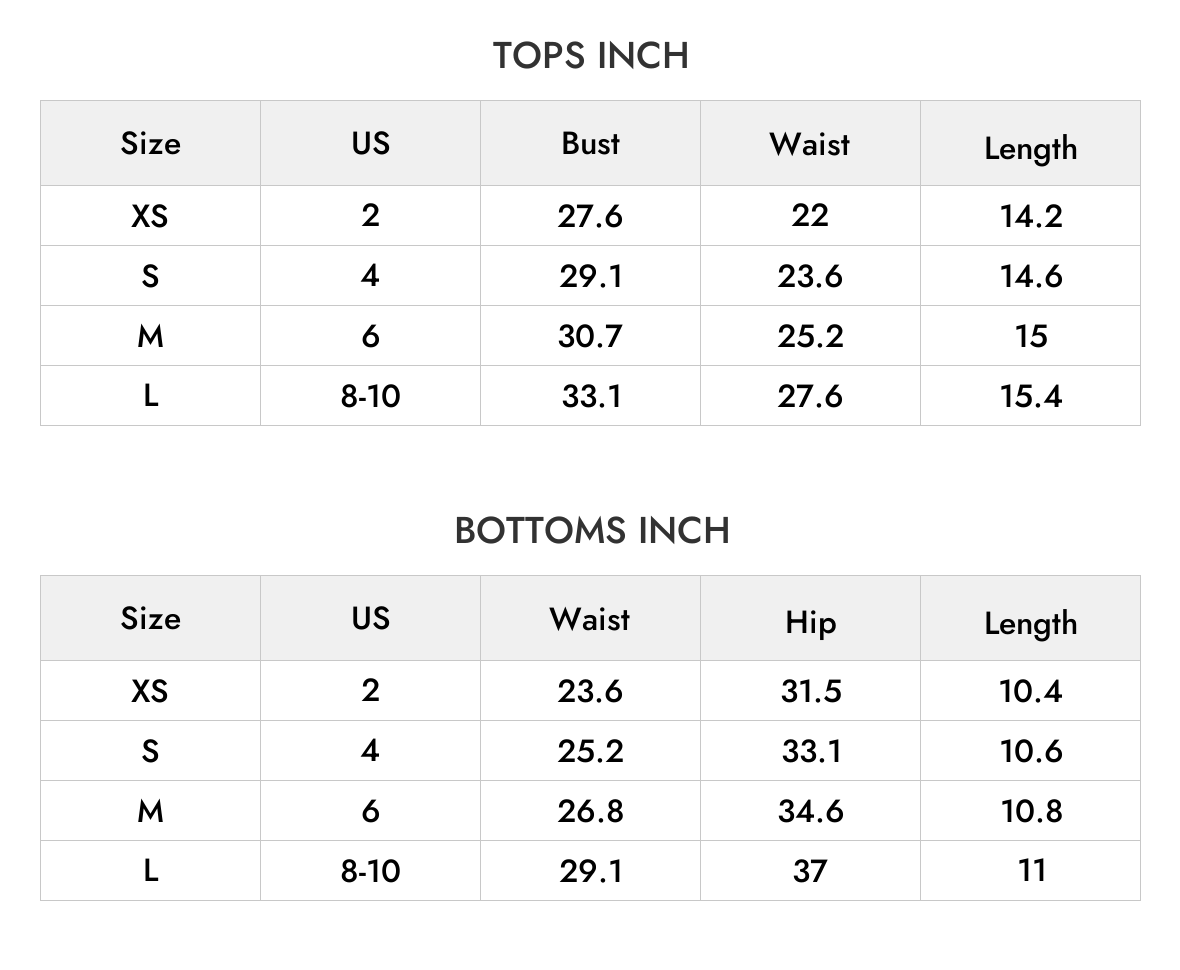Click the tops bust value 29.1
This screenshot has width=1180, height=970.
tap(591, 276)
